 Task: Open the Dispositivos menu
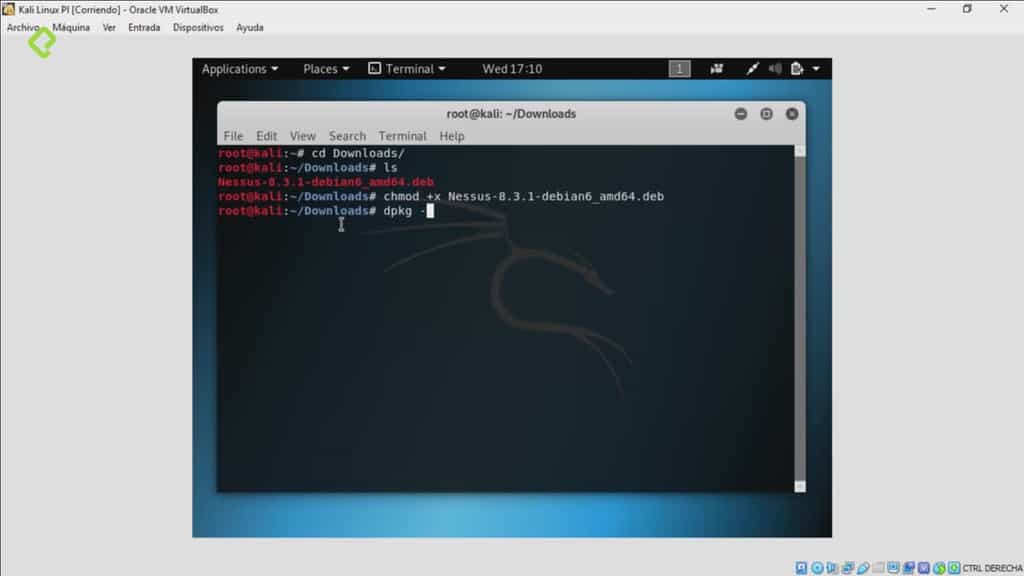pos(198,27)
